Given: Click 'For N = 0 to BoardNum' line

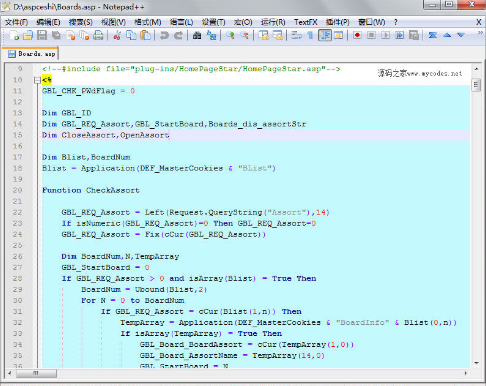Looking at the screenshot, I should pos(133,300).
